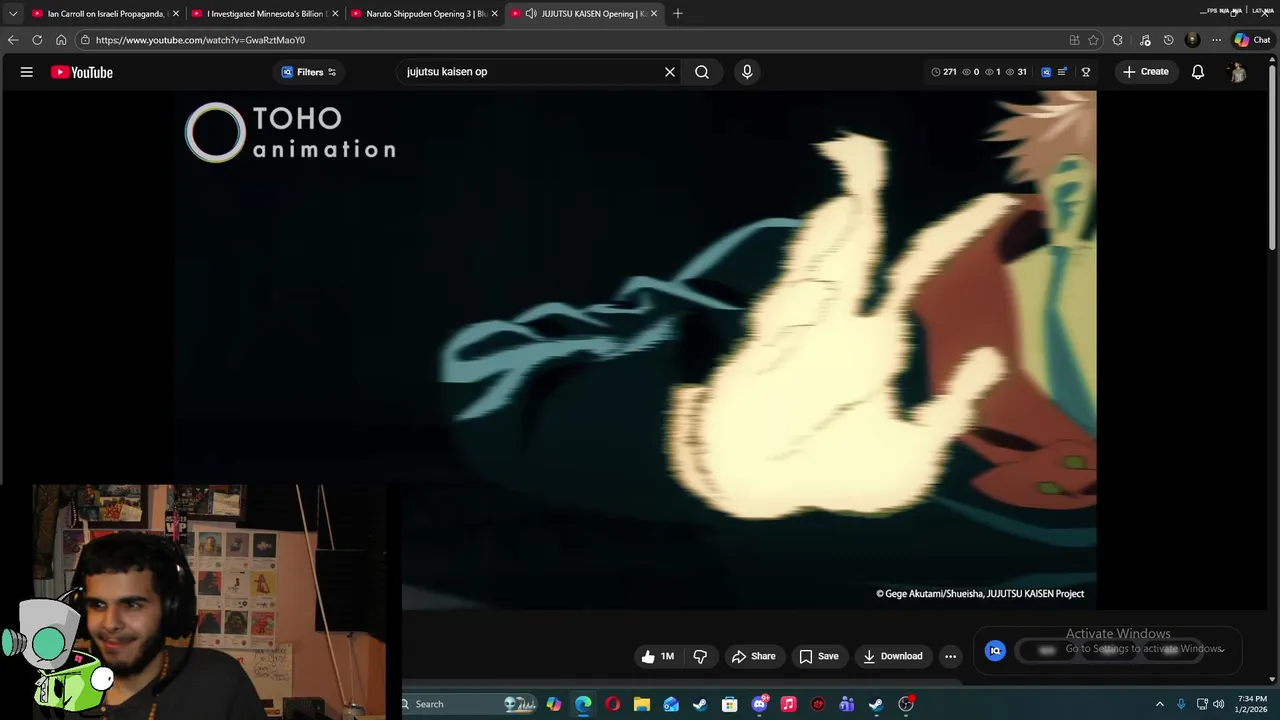Show hidden system tray icons chevron
This screenshot has width=1280, height=720.
pos(1160,704)
